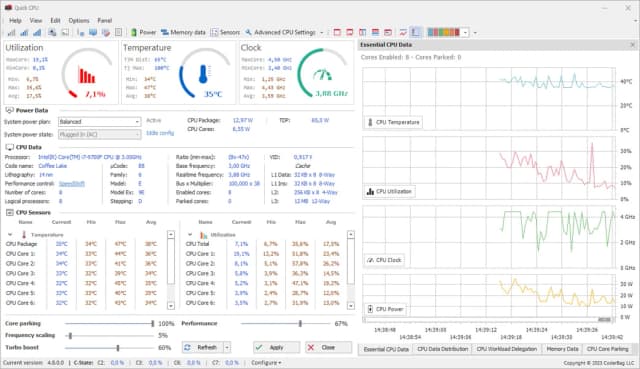
Task: Open the Configure dropdown in status bar
Action: (x=266, y=362)
